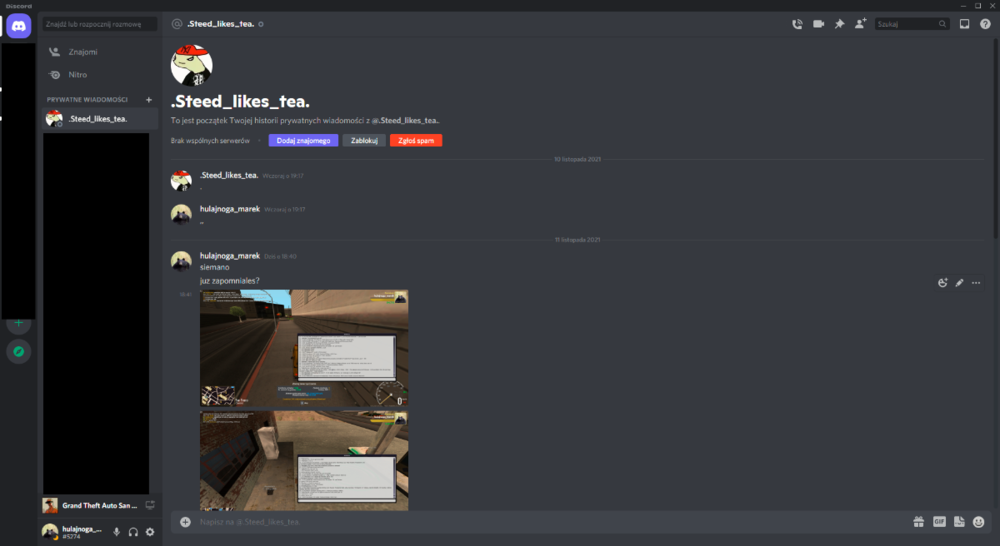This screenshot has height=546, width=1000.
Task: Start a video call from the header
Action: 818,24
